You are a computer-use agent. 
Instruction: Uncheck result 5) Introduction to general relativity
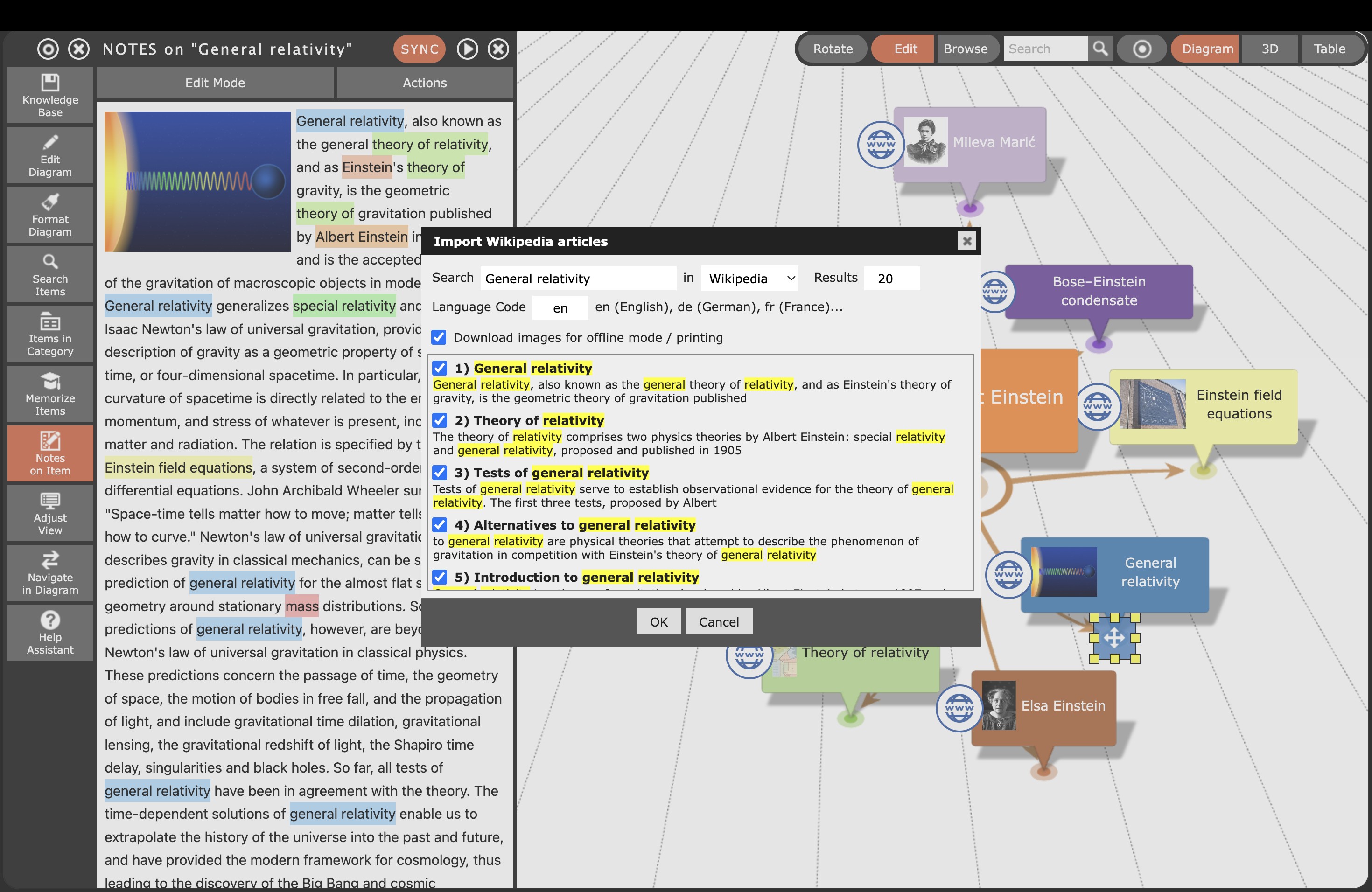(440, 577)
